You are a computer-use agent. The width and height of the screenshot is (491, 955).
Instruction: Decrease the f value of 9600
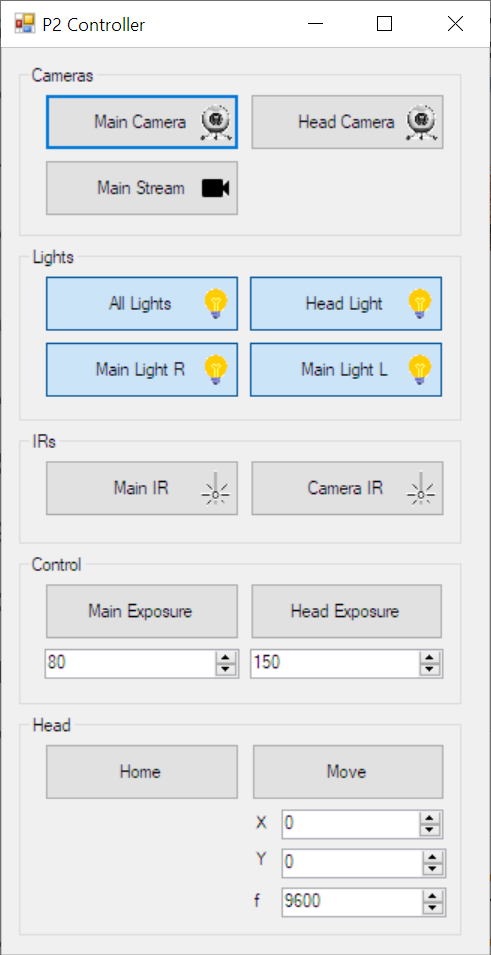click(x=433, y=908)
